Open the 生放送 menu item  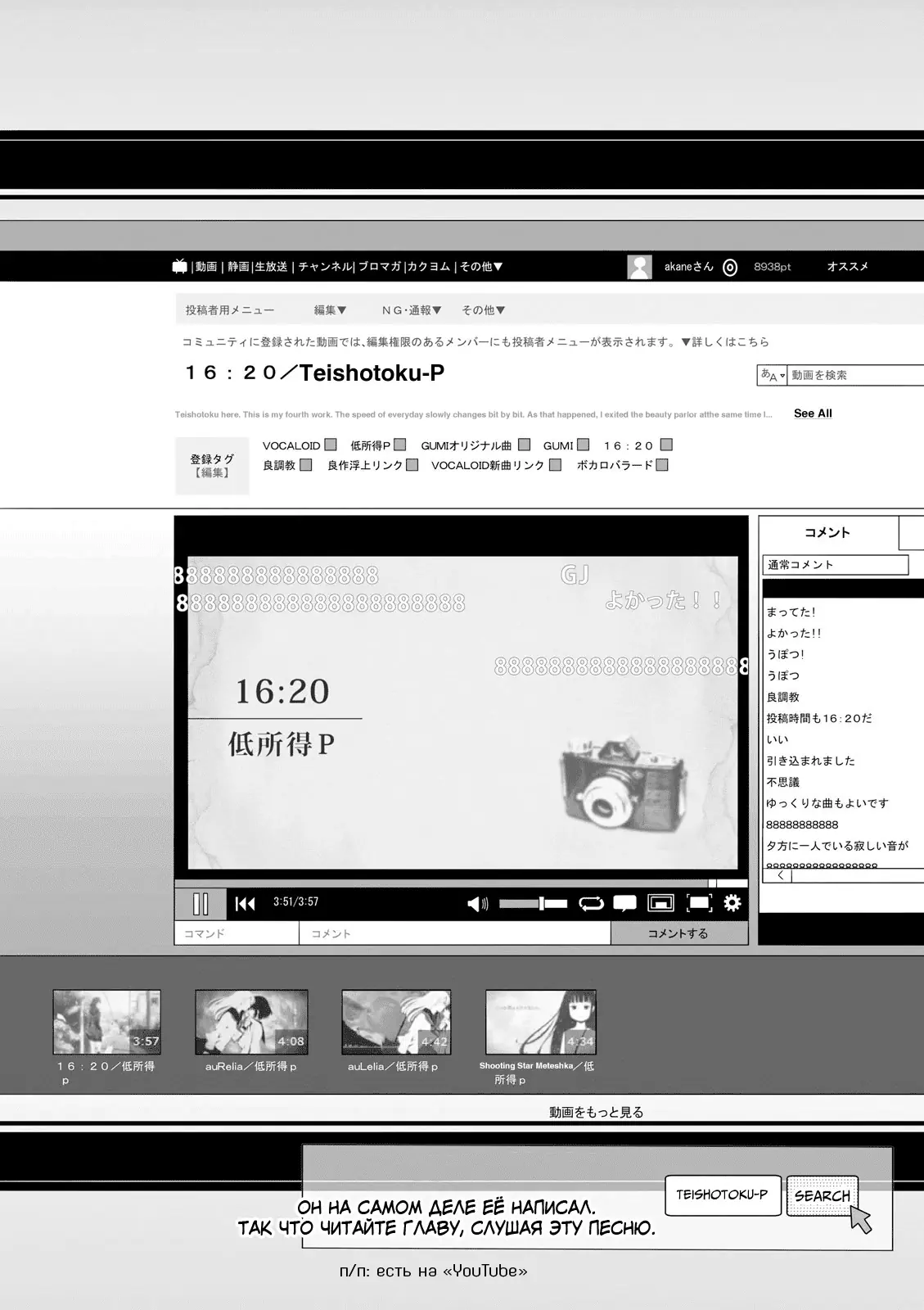tap(271, 267)
